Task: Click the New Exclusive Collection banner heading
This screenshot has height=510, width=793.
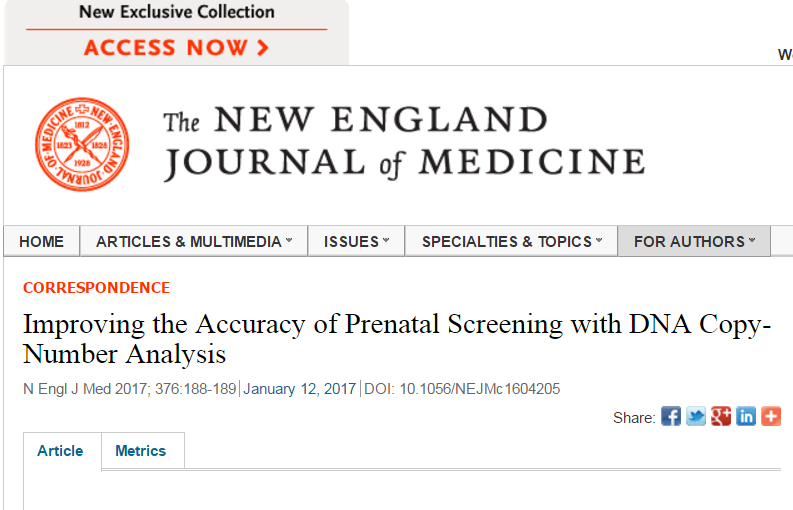Action: click(x=177, y=12)
